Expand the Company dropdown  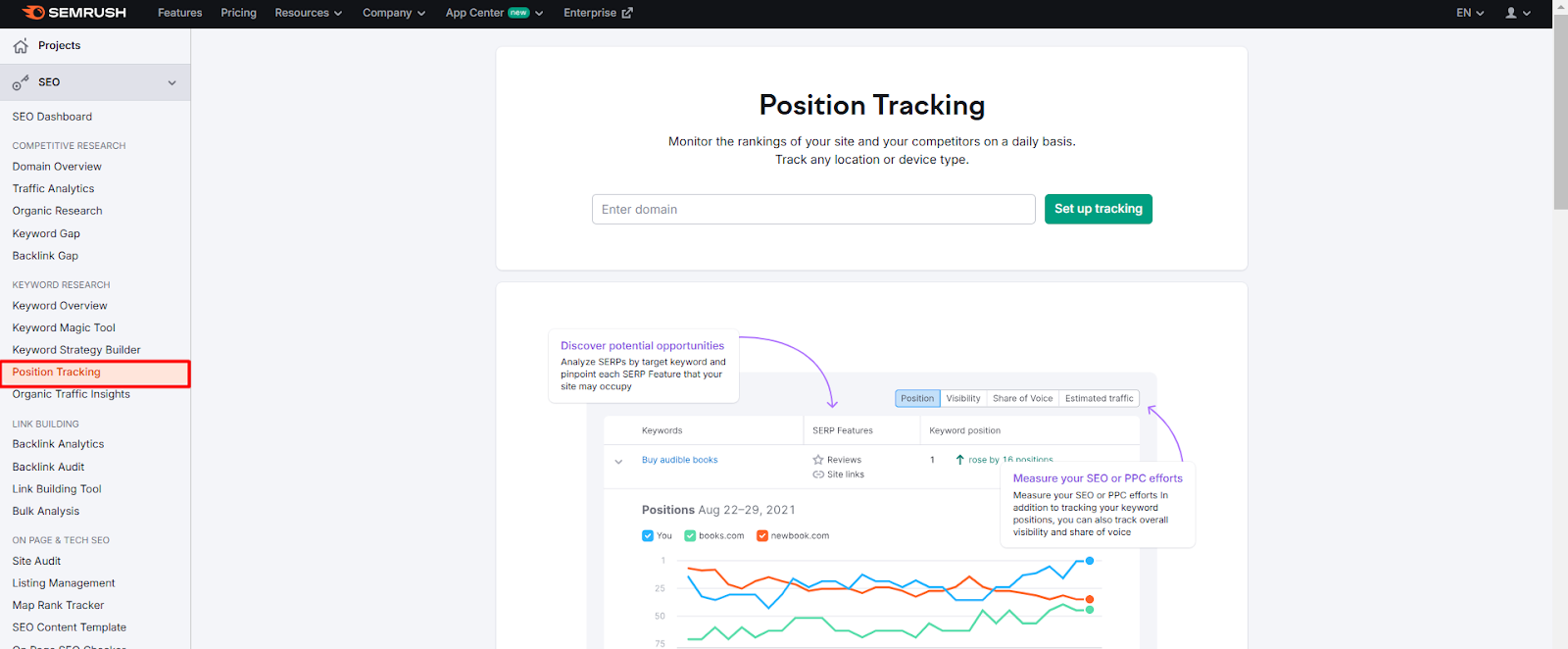(394, 13)
